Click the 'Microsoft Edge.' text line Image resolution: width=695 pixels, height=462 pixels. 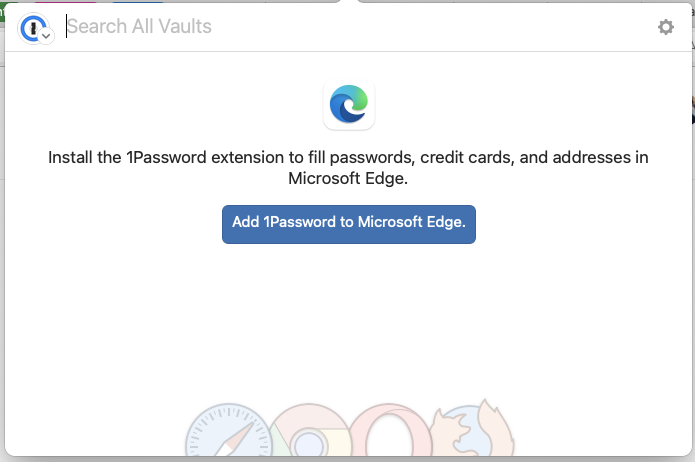click(349, 179)
